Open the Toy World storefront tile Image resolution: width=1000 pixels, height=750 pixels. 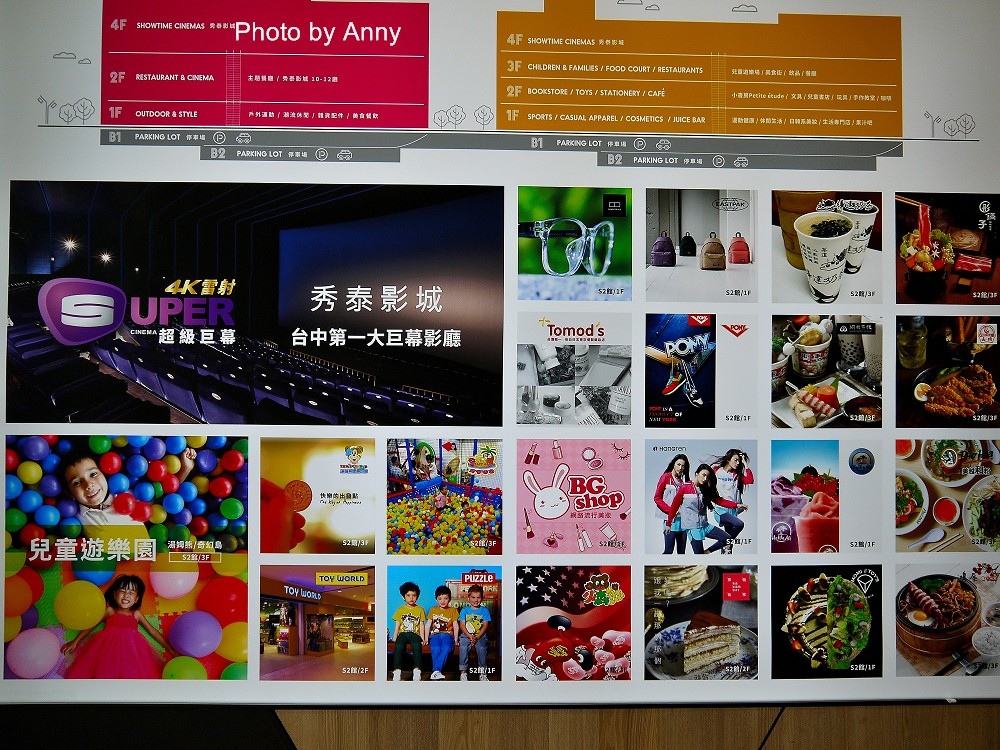coord(318,622)
